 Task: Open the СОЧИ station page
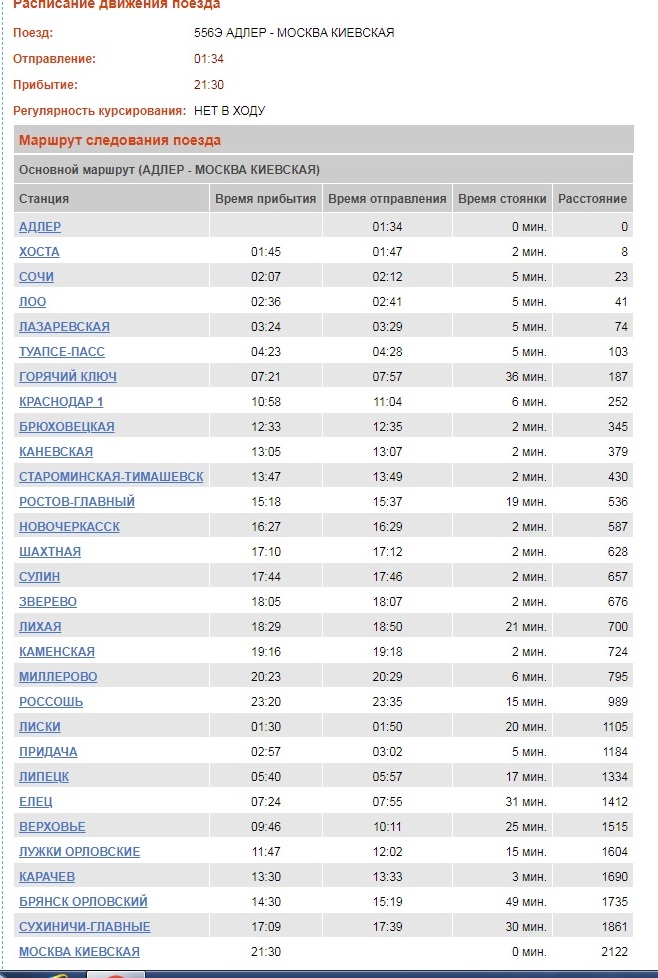(36, 277)
